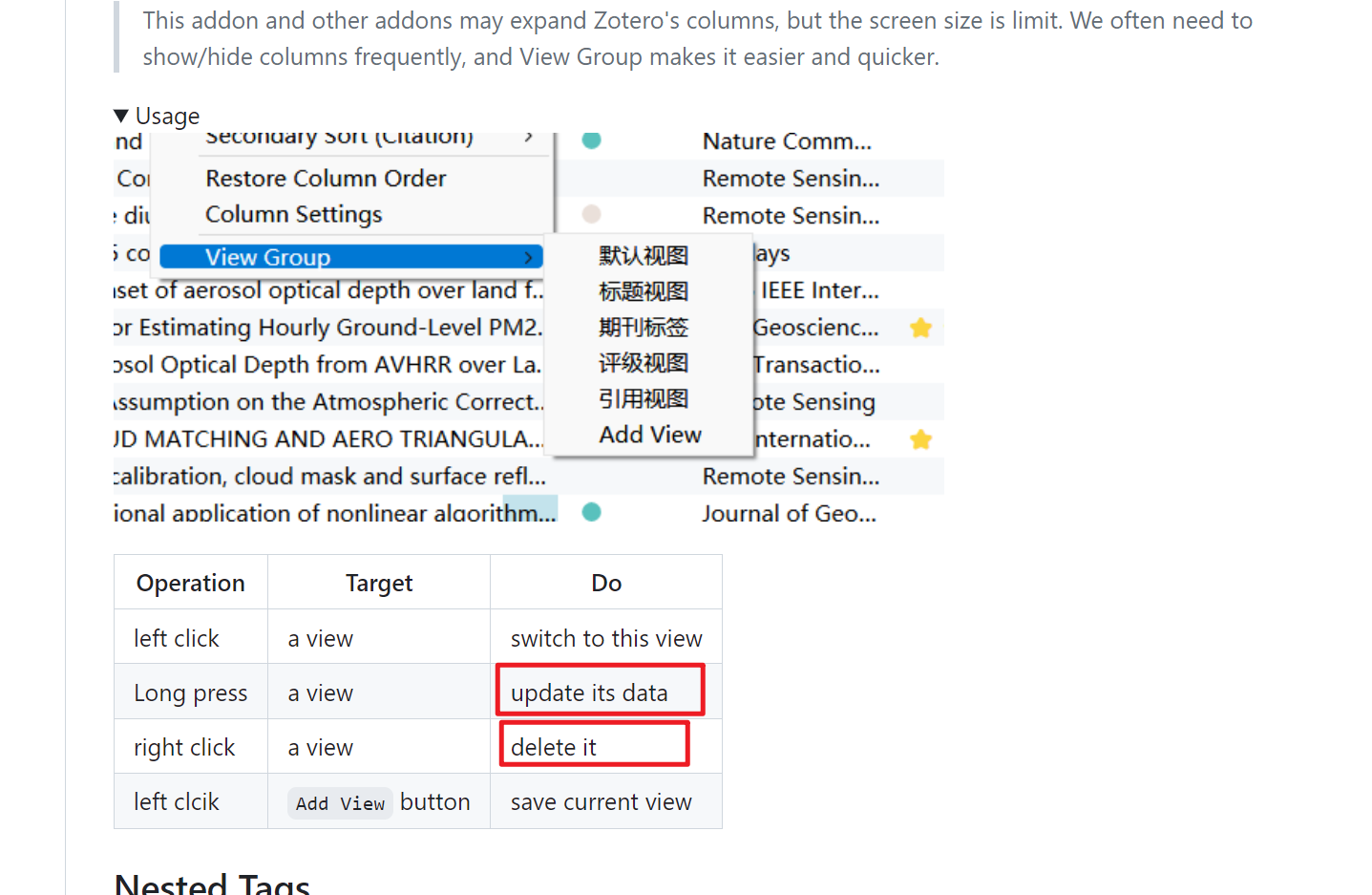Viewport: 1372px width, 895px height.
Task: Click the View Group submenu arrow
Action: [528, 257]
